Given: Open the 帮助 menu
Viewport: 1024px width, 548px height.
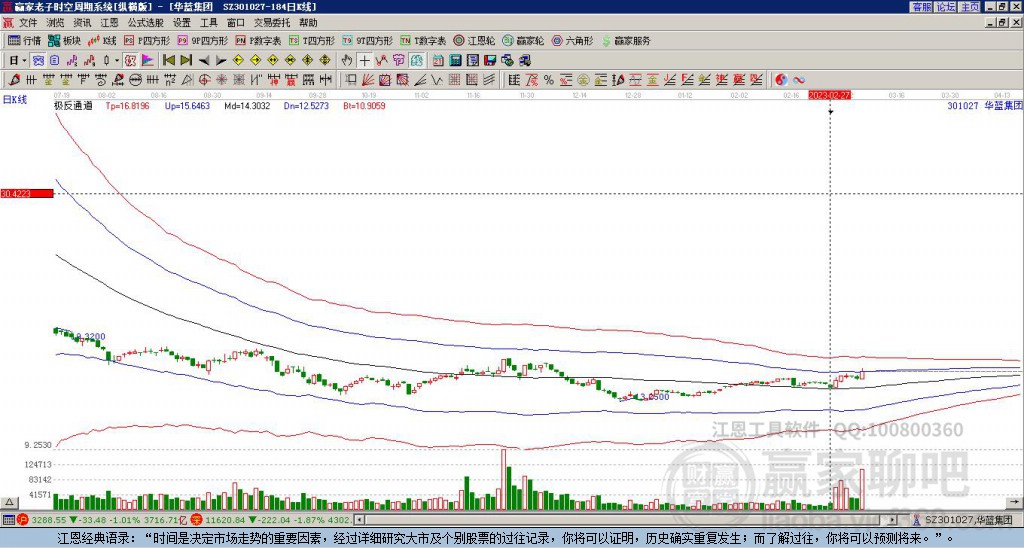Looking at the screenshot, I should [308, 23].
